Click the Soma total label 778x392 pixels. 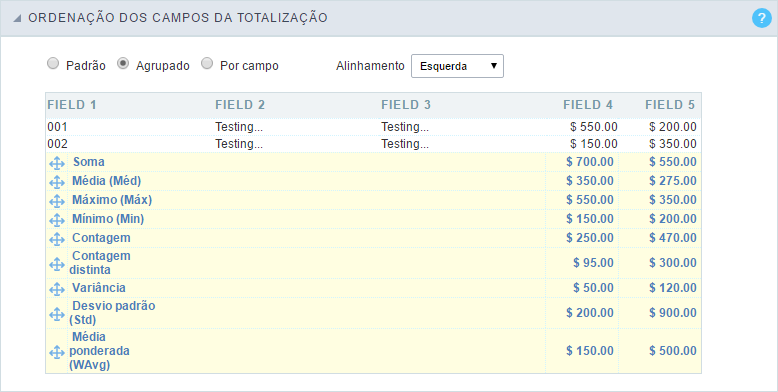tap(89, 162)
